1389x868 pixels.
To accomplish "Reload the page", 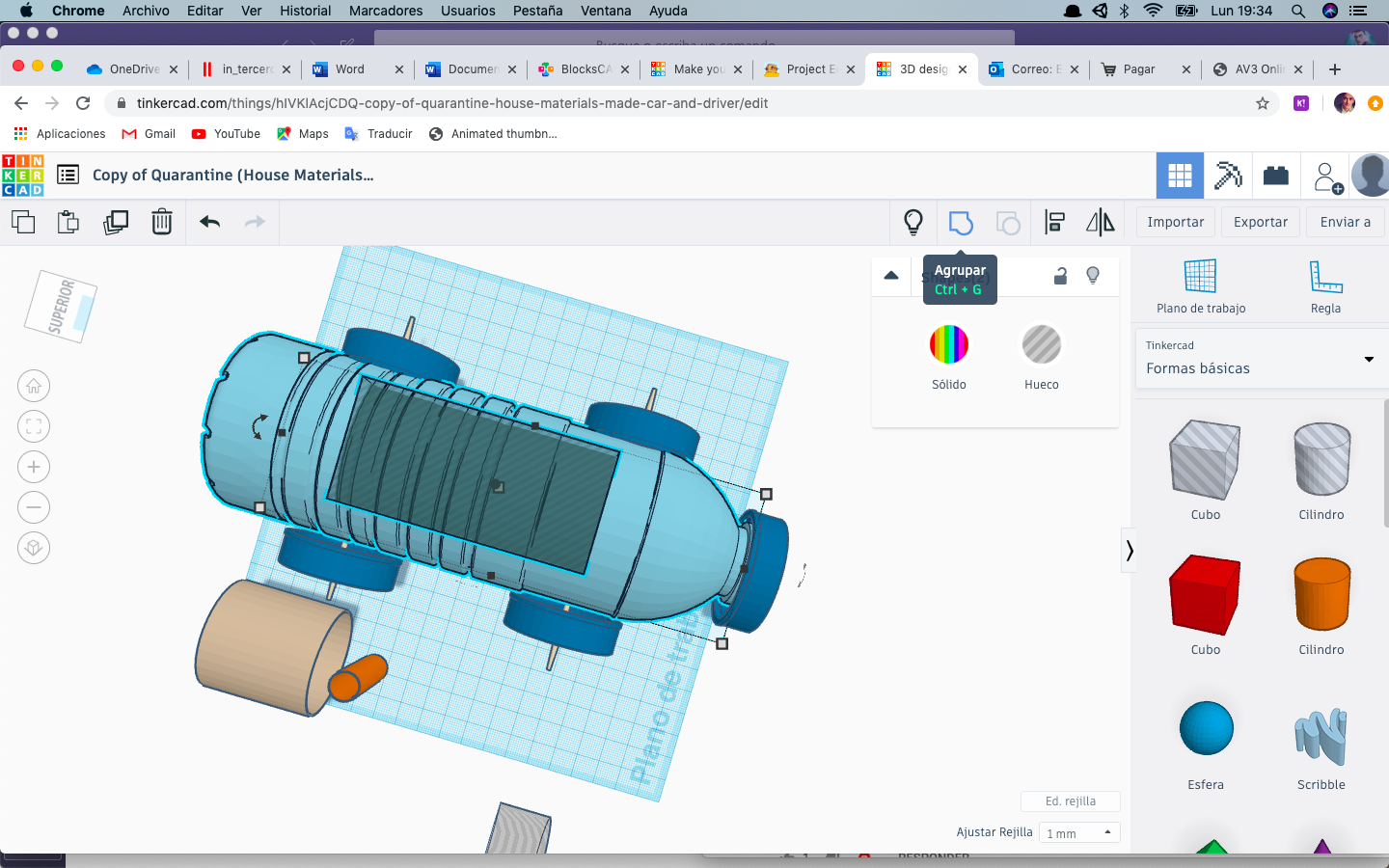I will pyautogui.click(x=83, y=103).
